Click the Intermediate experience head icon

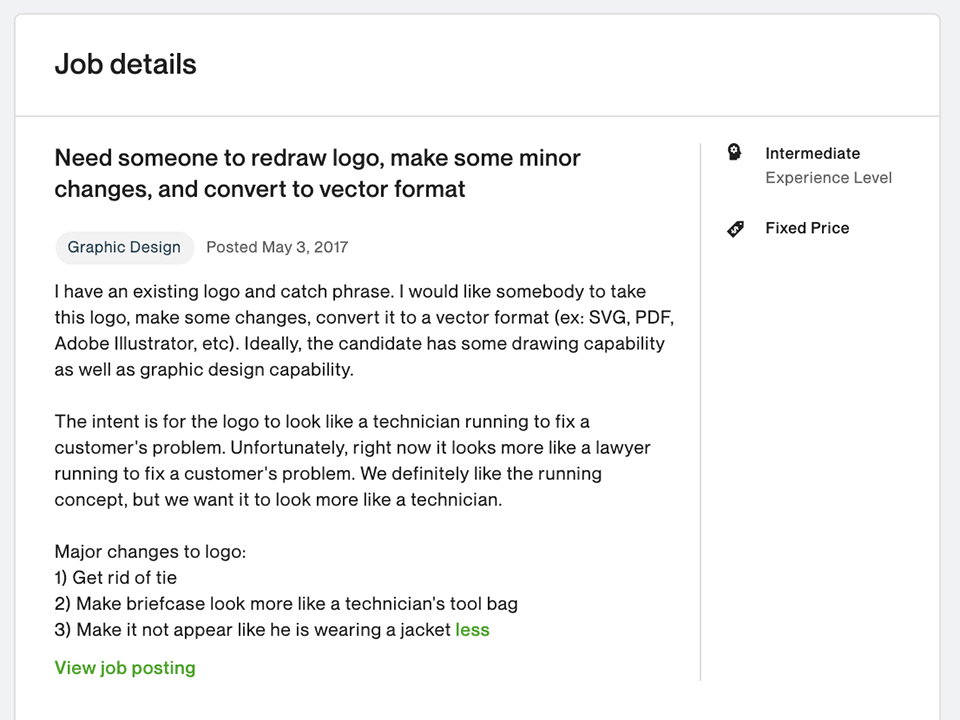[x=735, y=152]
